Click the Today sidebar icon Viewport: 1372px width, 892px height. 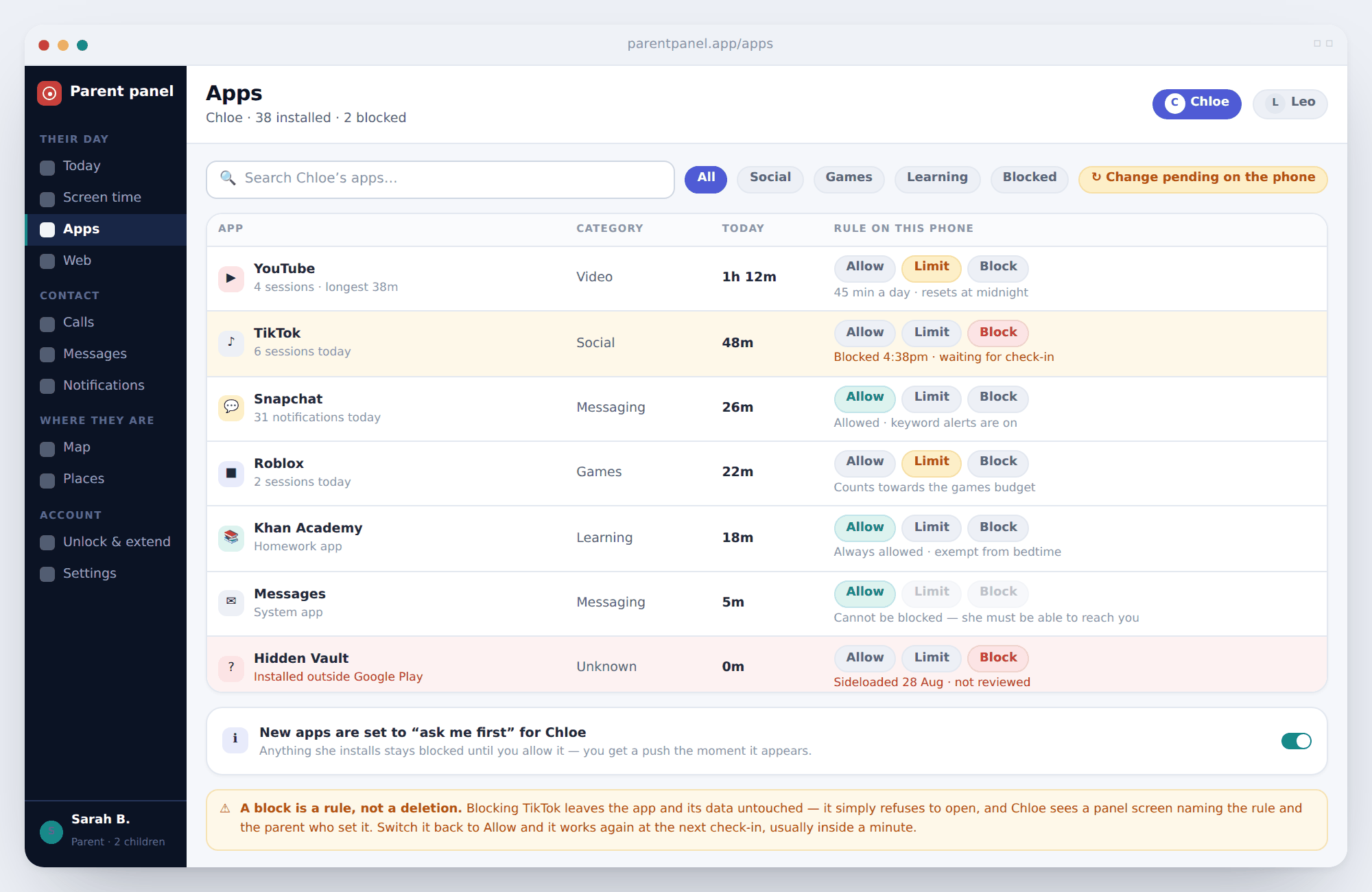tap(47, 167)
